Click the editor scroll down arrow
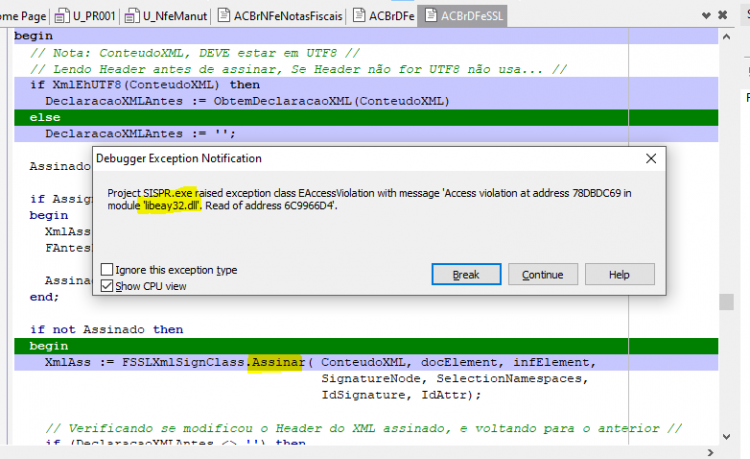The height and width of the screenshot is (459, 750). coord(726,437)
